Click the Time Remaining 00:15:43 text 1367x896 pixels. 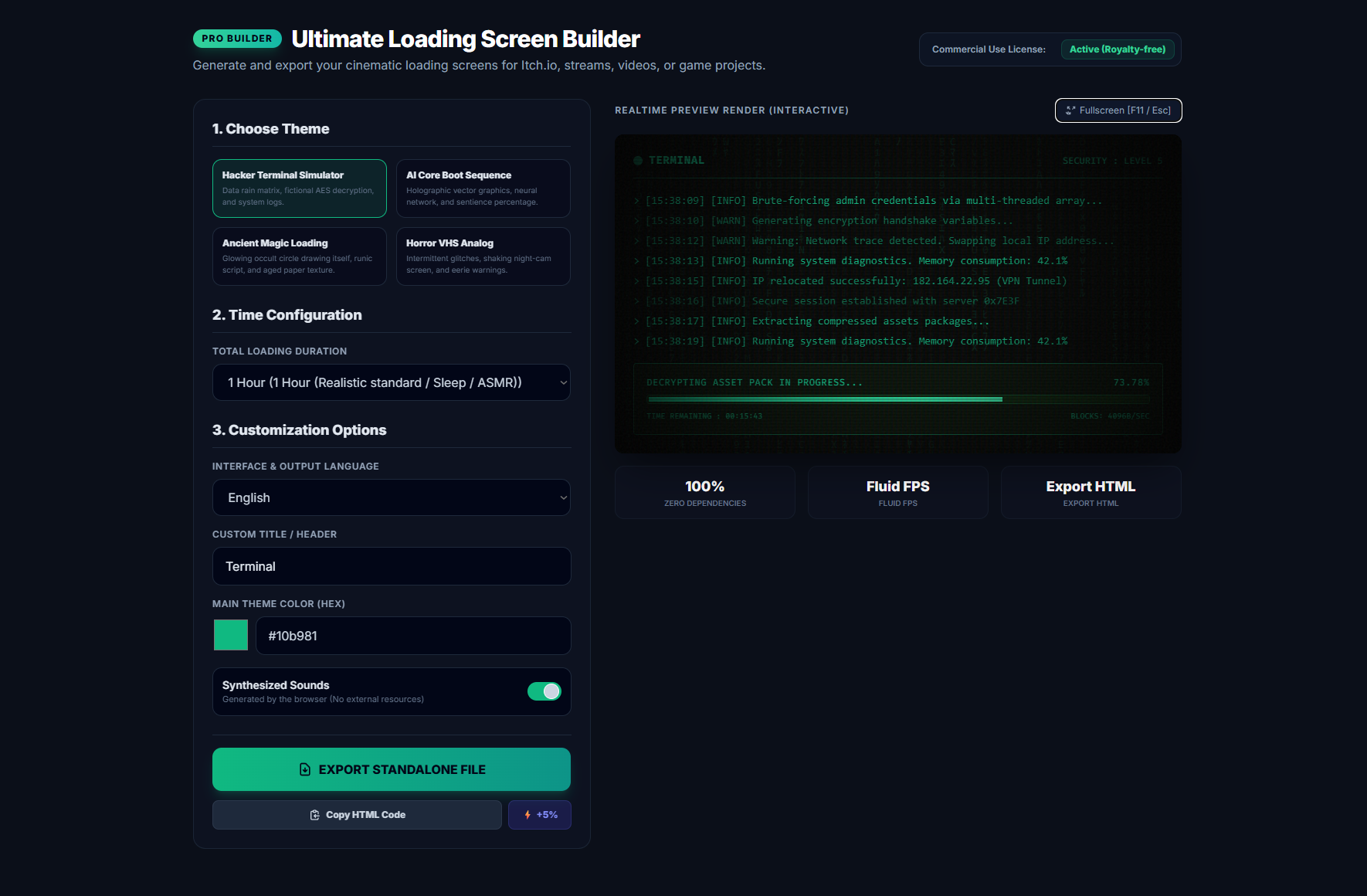pos(704,416)
